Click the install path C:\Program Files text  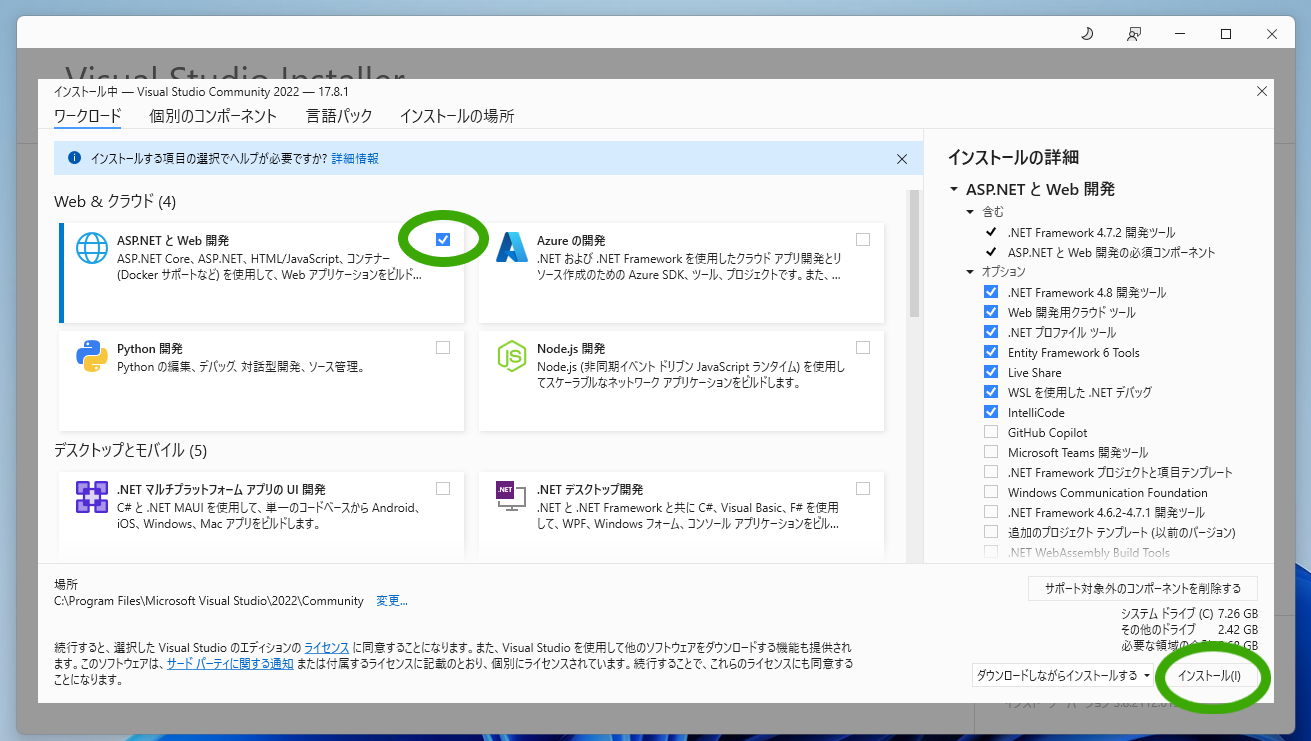tap(209, 601)
